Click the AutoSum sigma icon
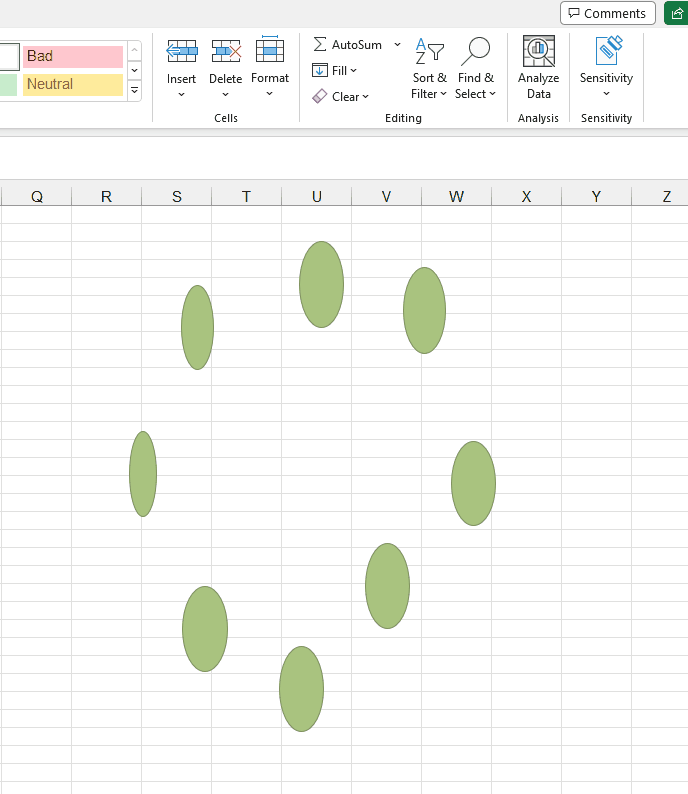688x794 pixels. point(320,45)
